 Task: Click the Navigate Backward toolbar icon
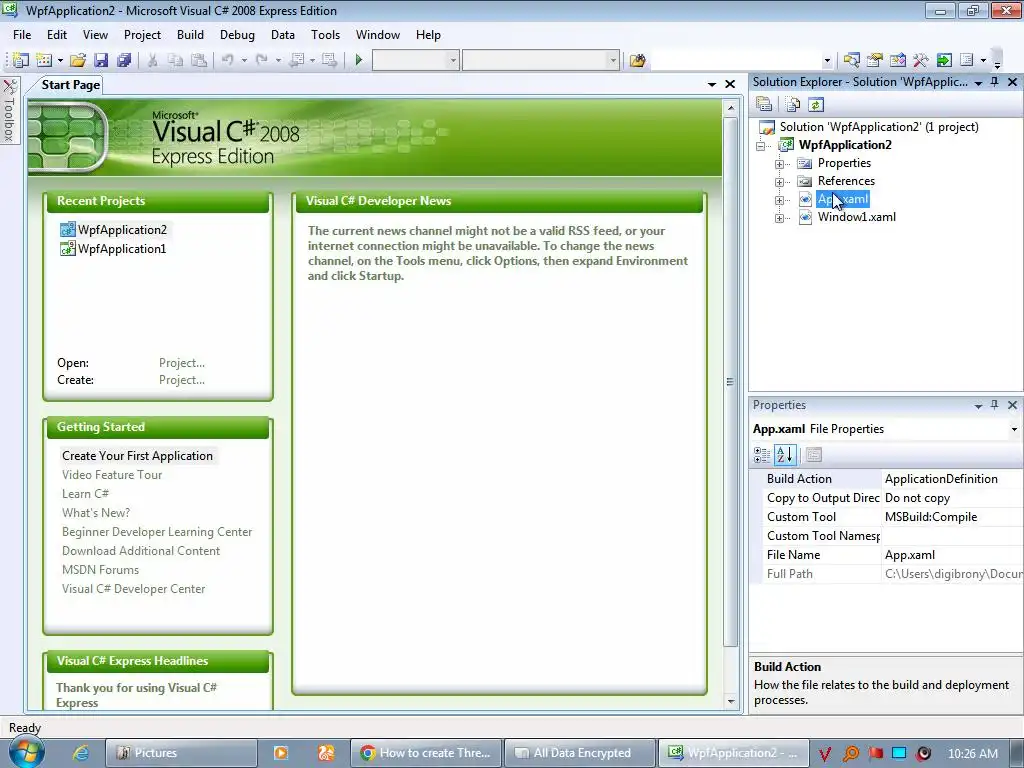296,60
